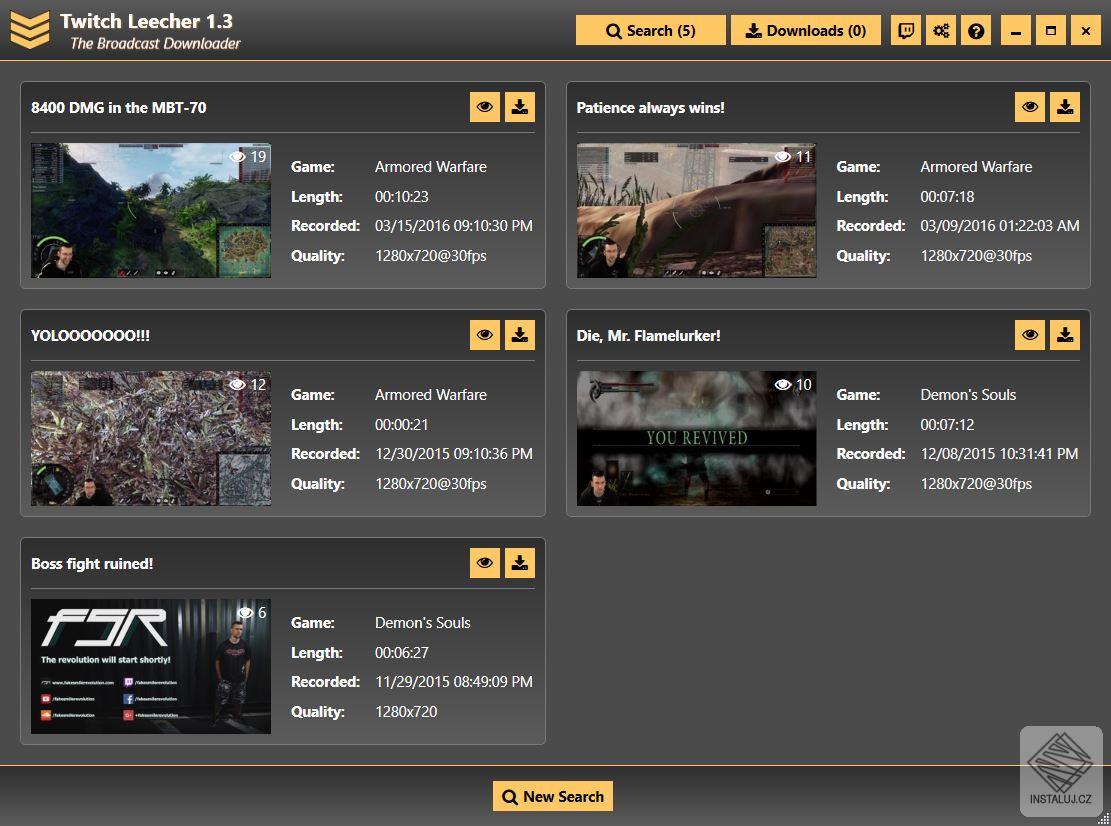Select the MBT-70 video thumbnail
The image size is (1111, 826).
151,210
